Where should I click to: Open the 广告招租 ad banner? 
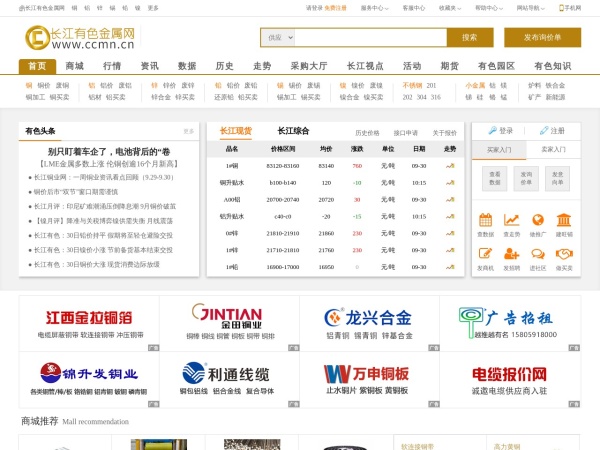pyautogui.click(x=510, y=323)
